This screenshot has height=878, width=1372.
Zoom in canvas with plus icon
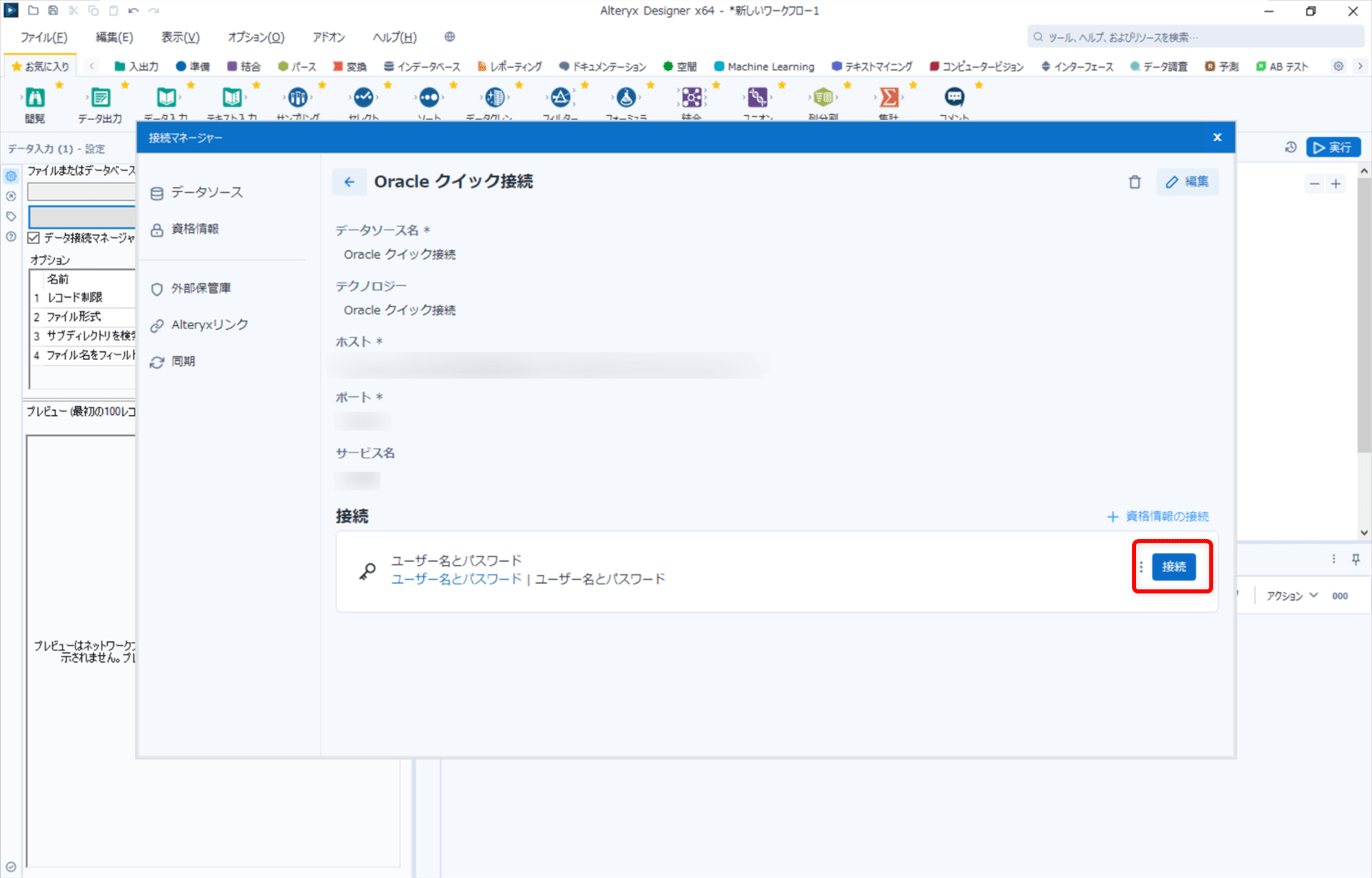tap(1336, 184)
